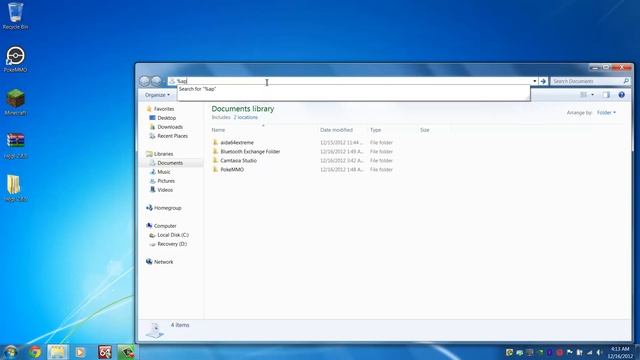Open Arrange by Folder dropdown
The image size is (640, 360).
pos(606,113)
